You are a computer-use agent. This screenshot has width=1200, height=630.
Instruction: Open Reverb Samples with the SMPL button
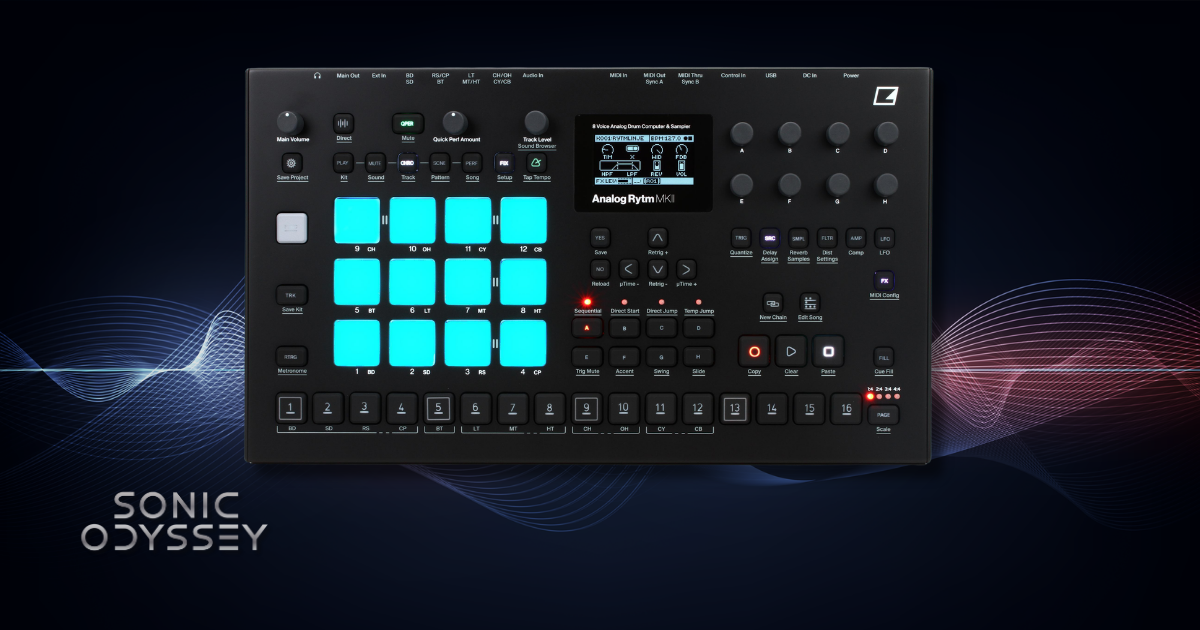798,238
